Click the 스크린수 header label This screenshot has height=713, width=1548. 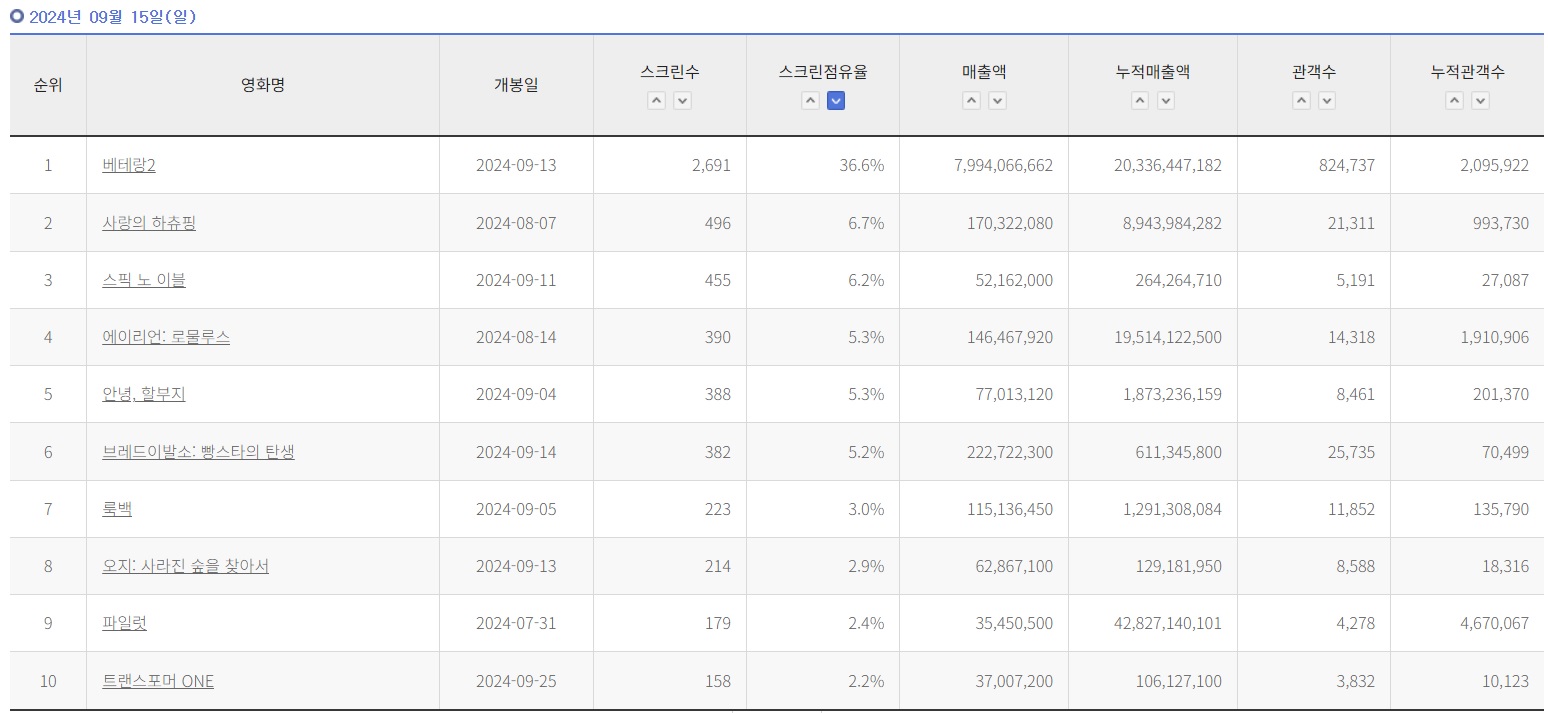pyautogui.click(x=670, y=71)
